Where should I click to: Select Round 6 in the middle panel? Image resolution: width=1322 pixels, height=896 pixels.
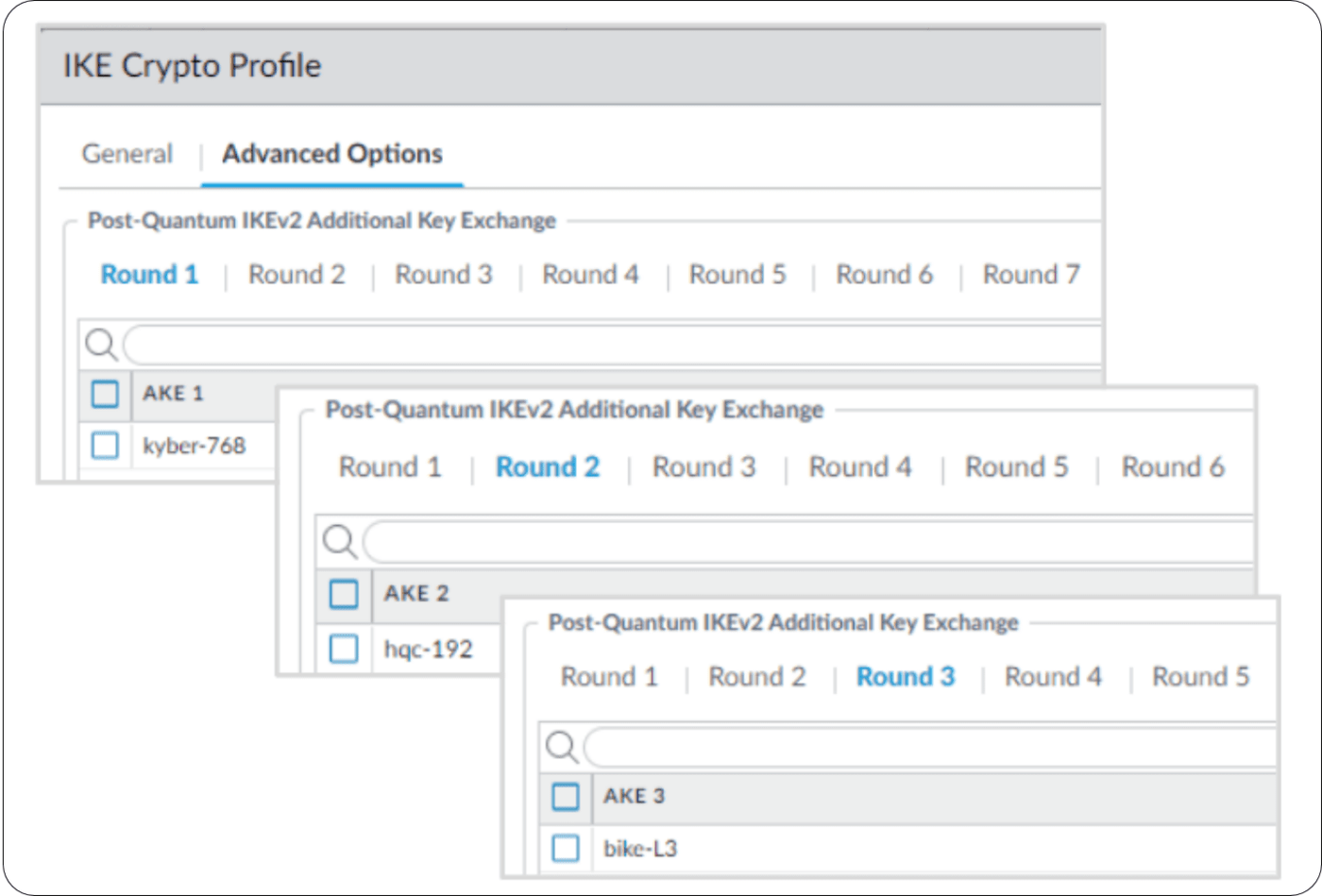coord(1173,467)
